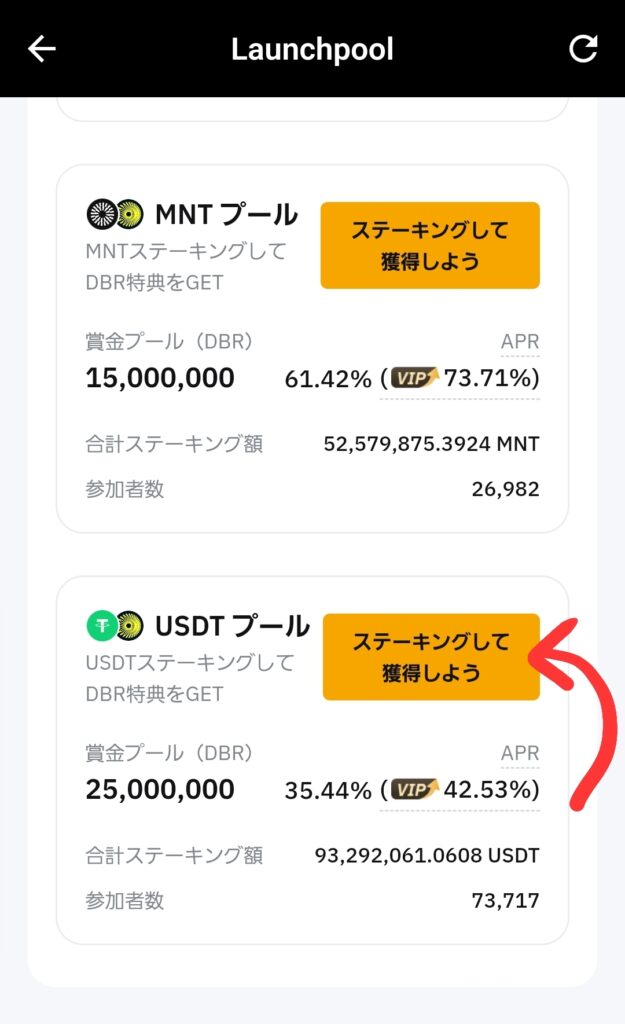
Task: Open the MNT プール title
Action: tap(226, 214)
